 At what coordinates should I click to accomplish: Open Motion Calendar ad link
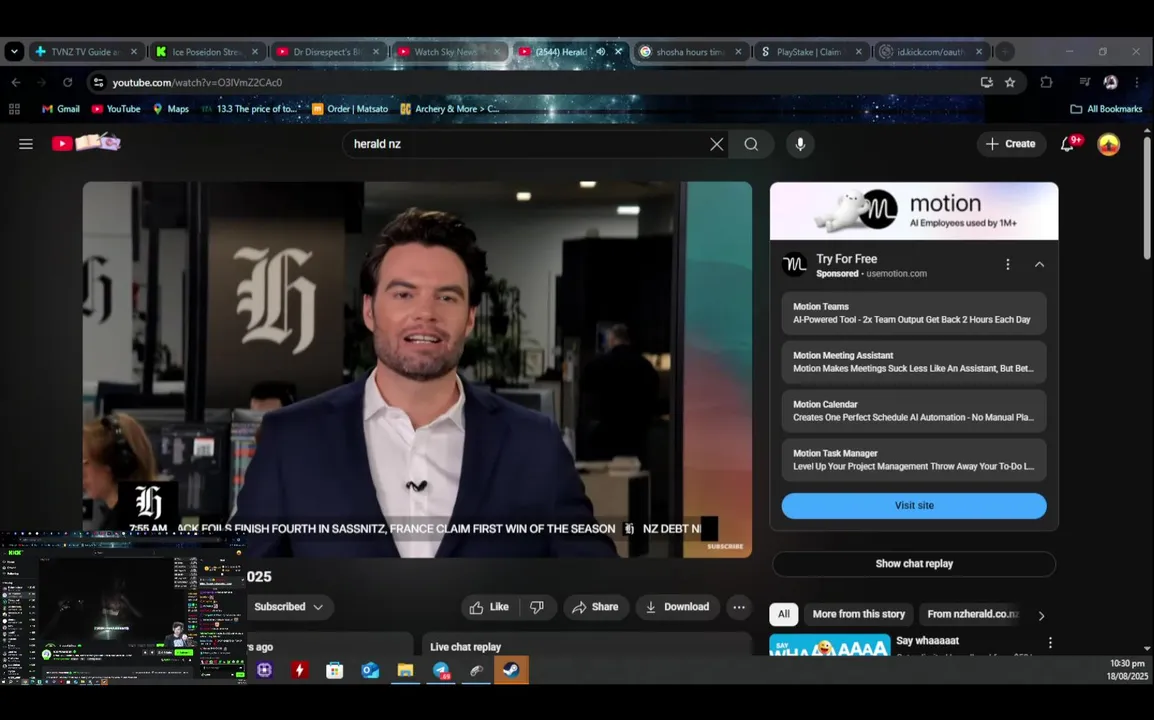914,411
